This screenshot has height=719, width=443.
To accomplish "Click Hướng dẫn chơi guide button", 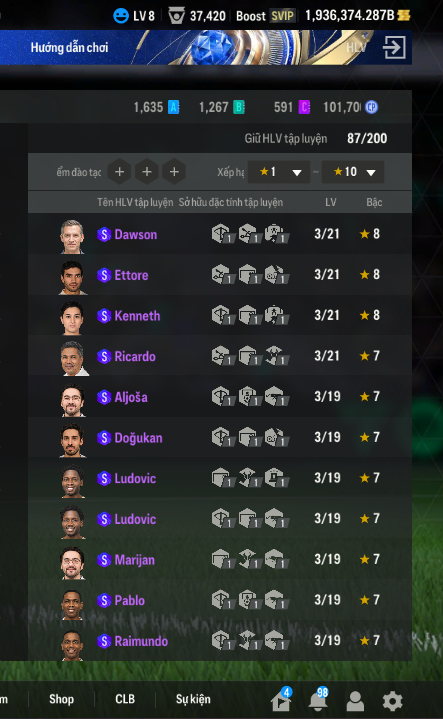I will pyautogui.click(x=69, y=47).
